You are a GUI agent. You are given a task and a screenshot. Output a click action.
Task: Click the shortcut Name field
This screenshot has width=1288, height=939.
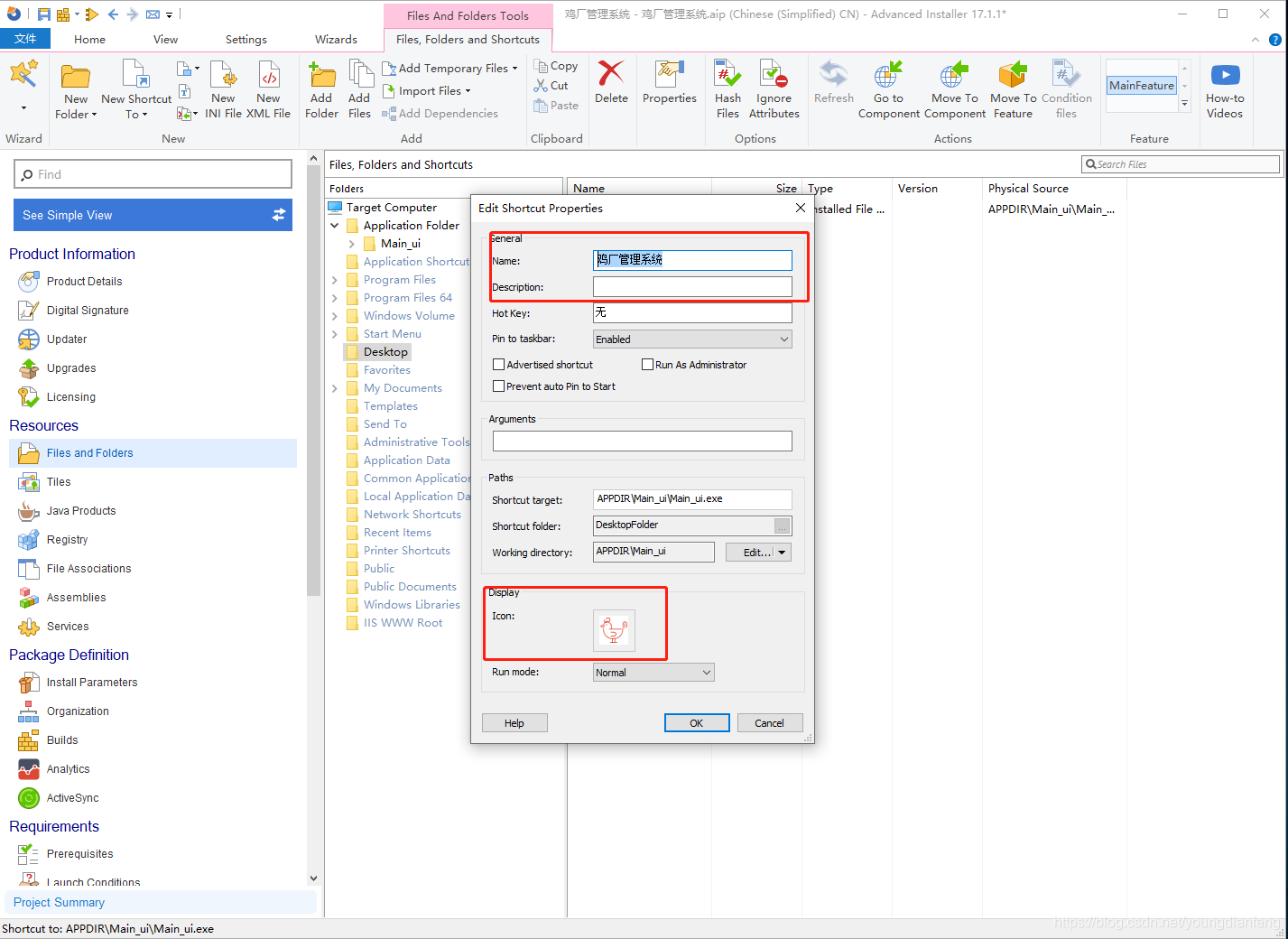click(x=692, y=260)
